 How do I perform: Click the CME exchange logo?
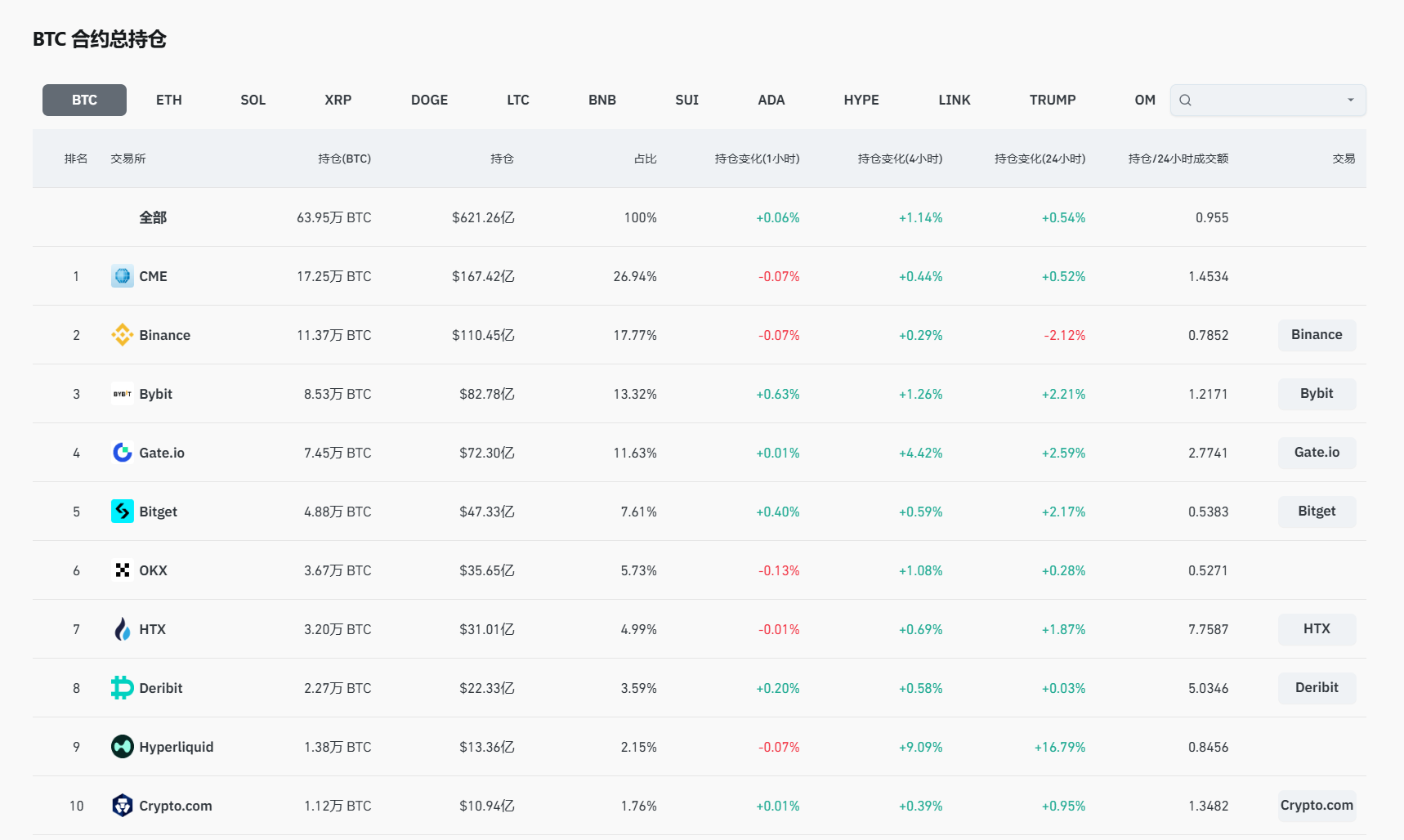(x=122, y=276)
